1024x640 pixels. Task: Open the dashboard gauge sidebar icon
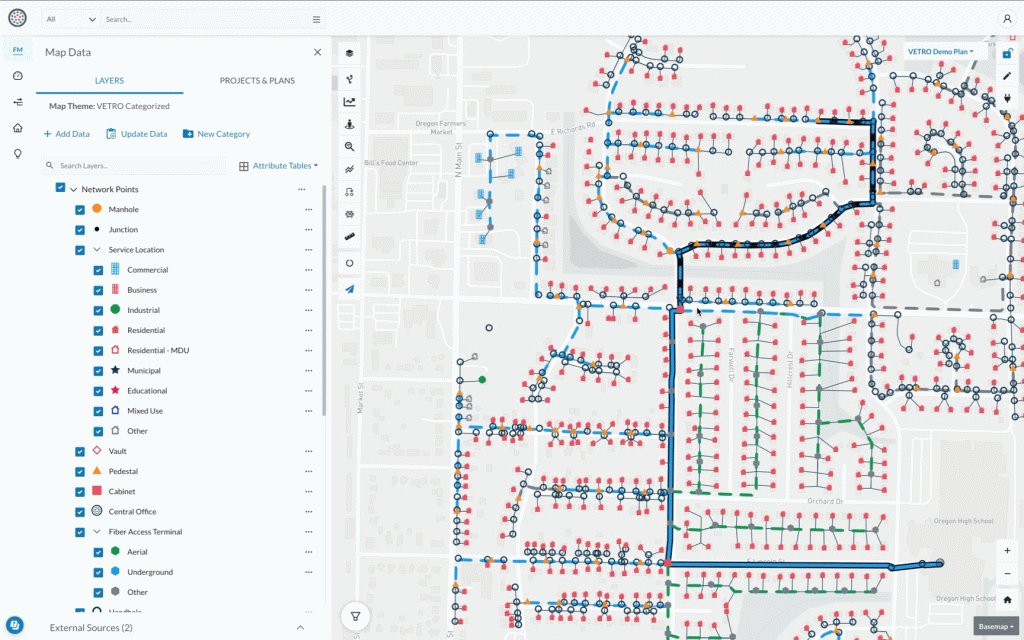(x=18, y=76)
